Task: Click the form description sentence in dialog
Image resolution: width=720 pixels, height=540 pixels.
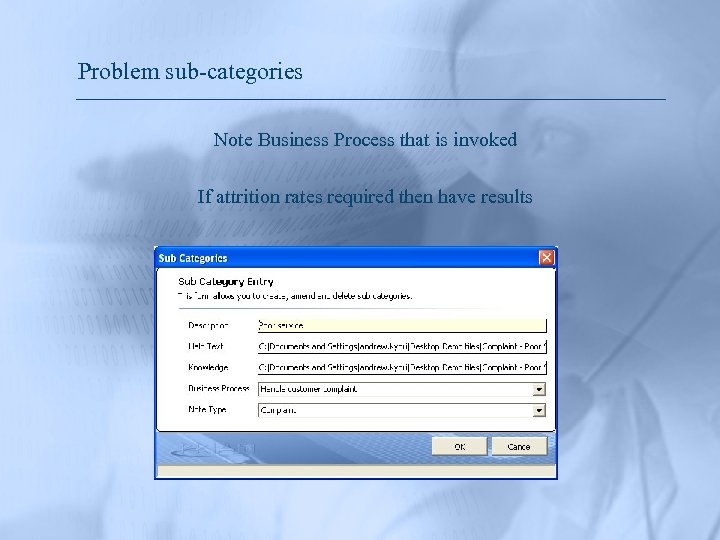Action: pos(295,296)
